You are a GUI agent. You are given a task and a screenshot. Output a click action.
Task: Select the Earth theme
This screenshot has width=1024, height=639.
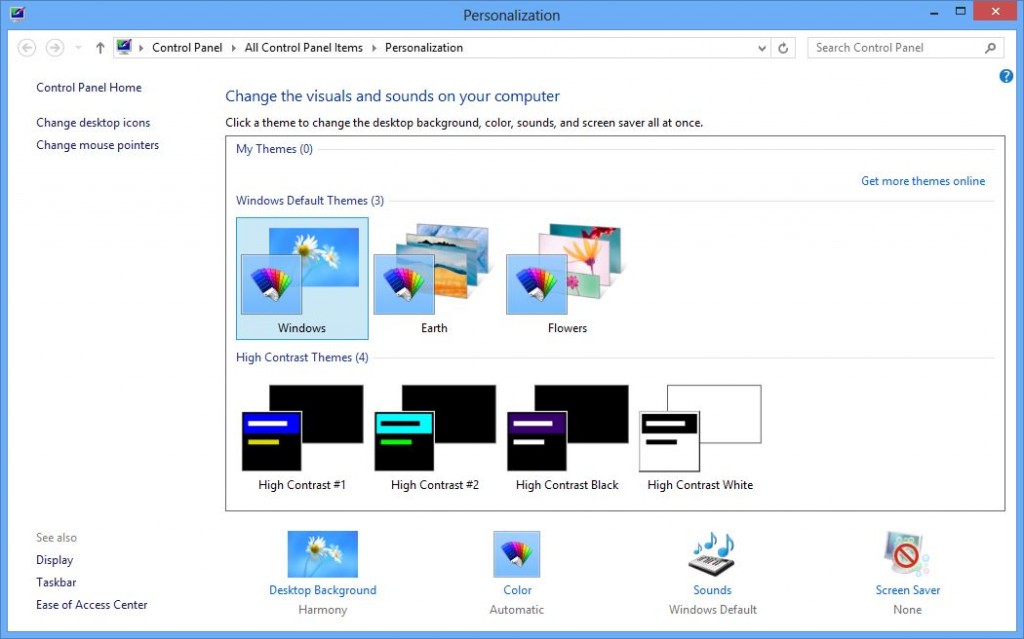434,278
